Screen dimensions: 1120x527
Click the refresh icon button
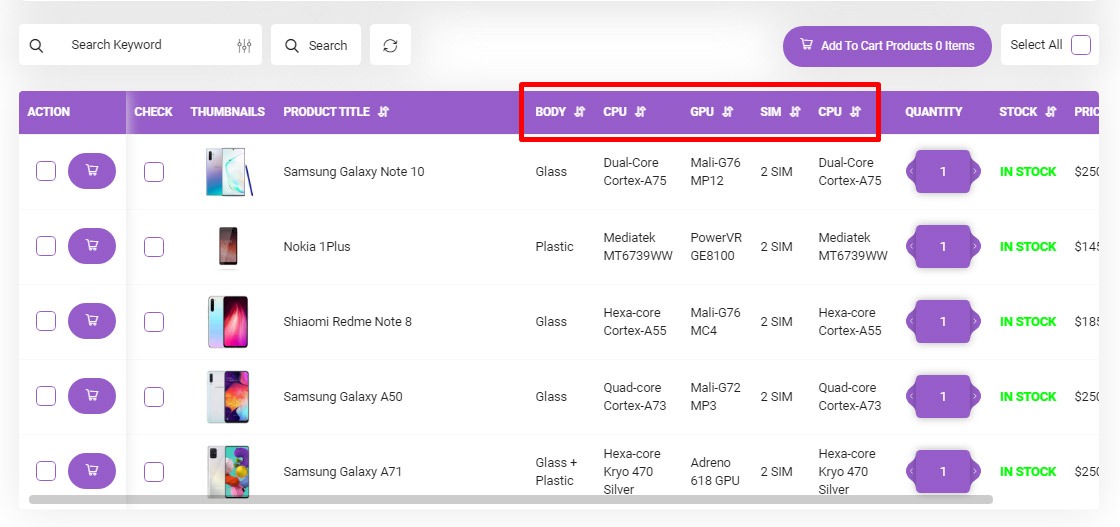point(390,45)
